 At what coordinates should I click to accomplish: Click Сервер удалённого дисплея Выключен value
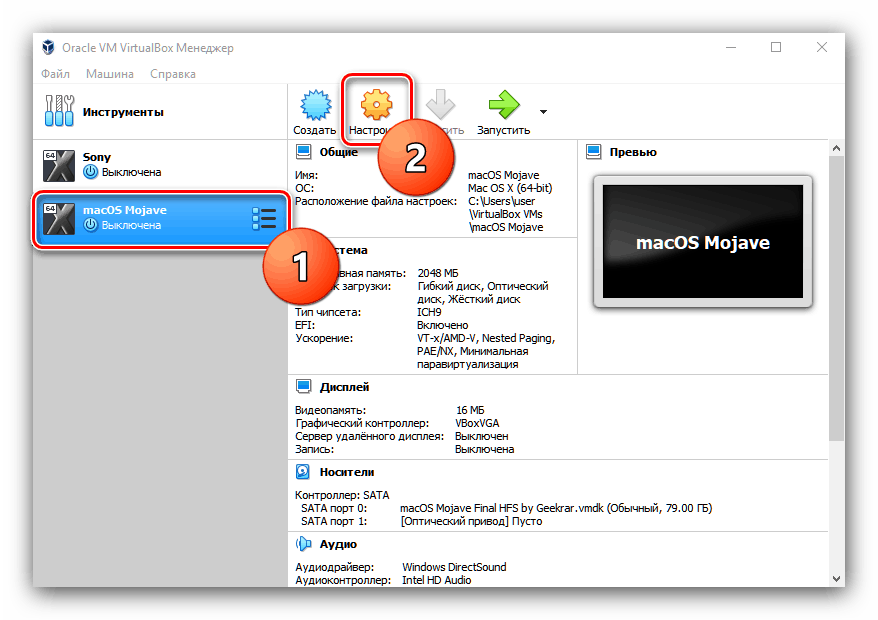(x=482, y=436)
